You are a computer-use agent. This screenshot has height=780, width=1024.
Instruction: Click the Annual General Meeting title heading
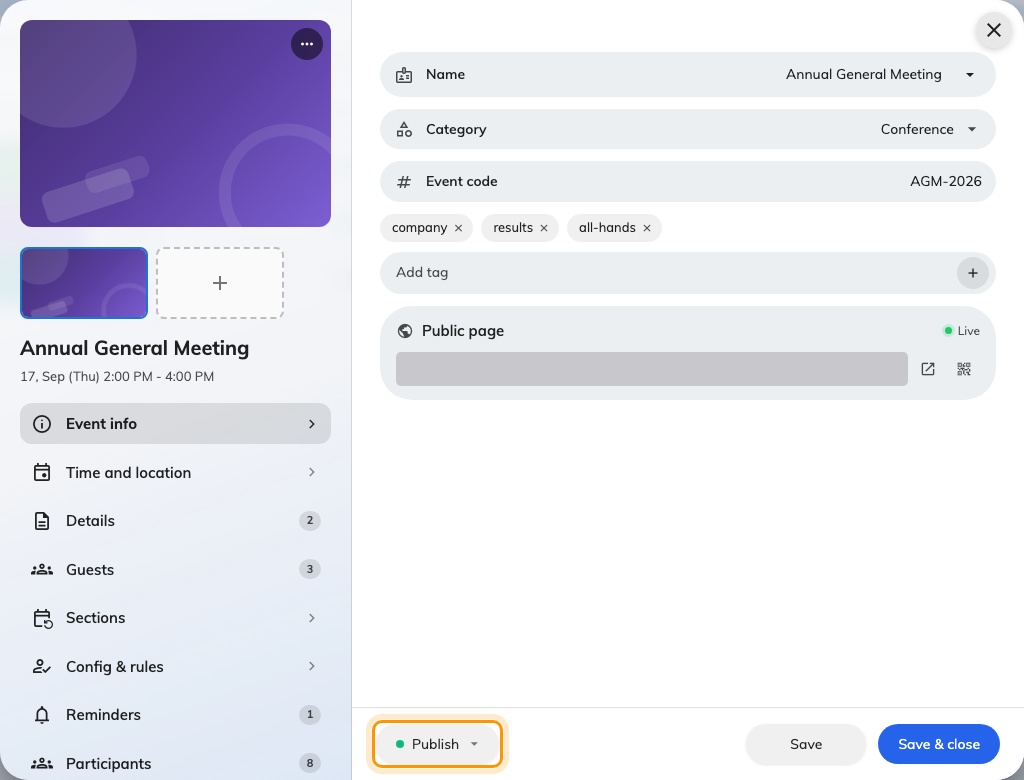pyautogui.click(x=135, y=348)
